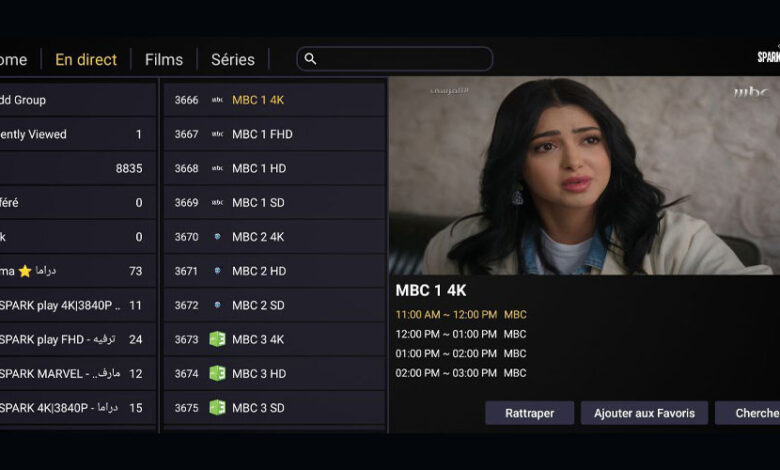Click the MBC logo beside MBC 1 FHD

[217, 134]
